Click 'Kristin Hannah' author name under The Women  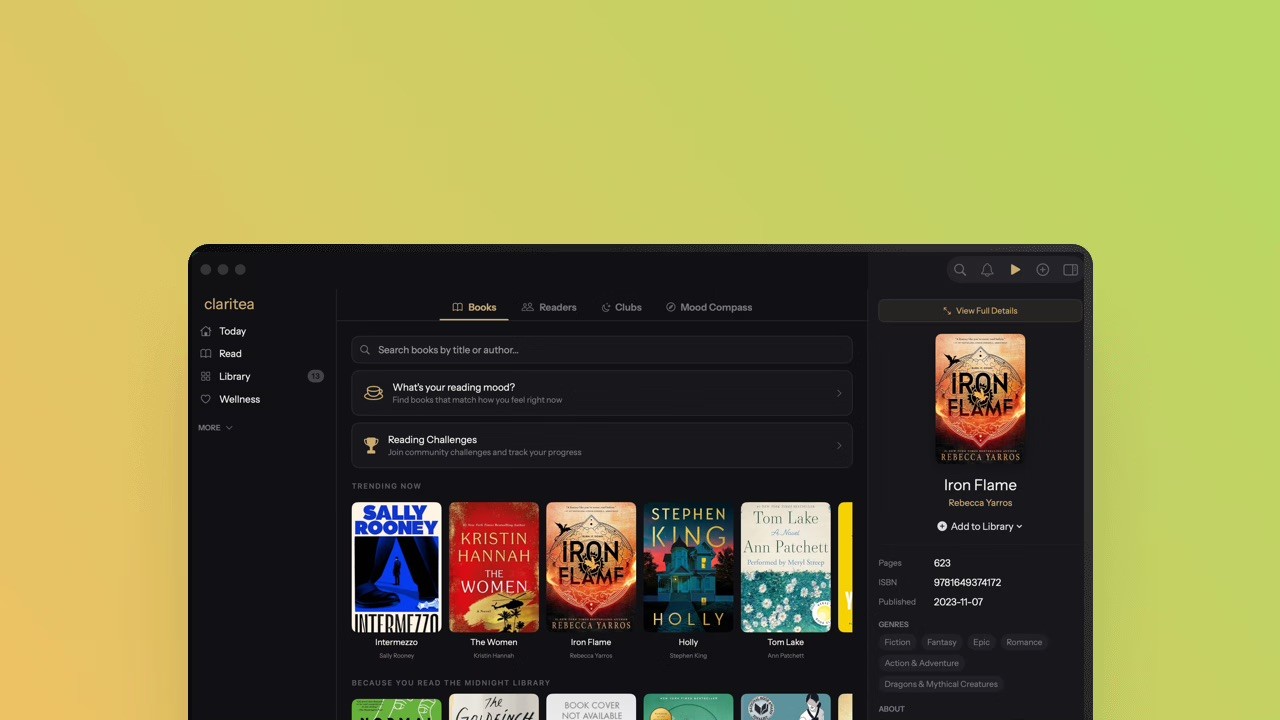(494, 656)
